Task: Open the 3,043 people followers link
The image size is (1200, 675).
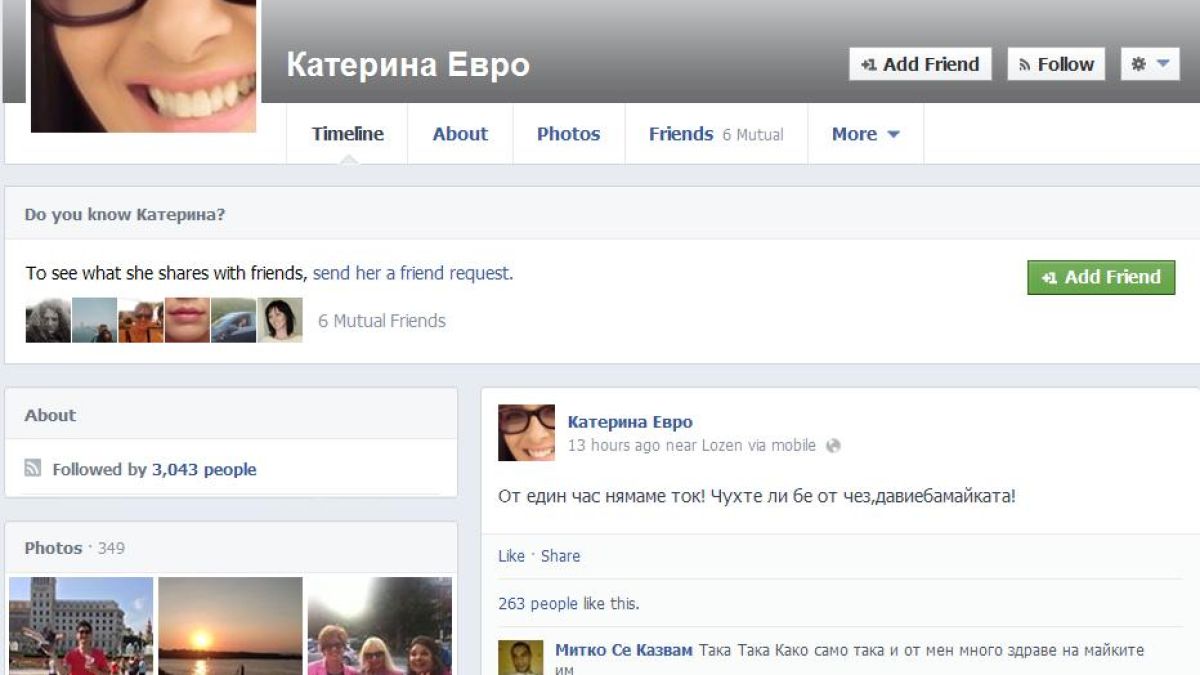Action: click(204, 470)
